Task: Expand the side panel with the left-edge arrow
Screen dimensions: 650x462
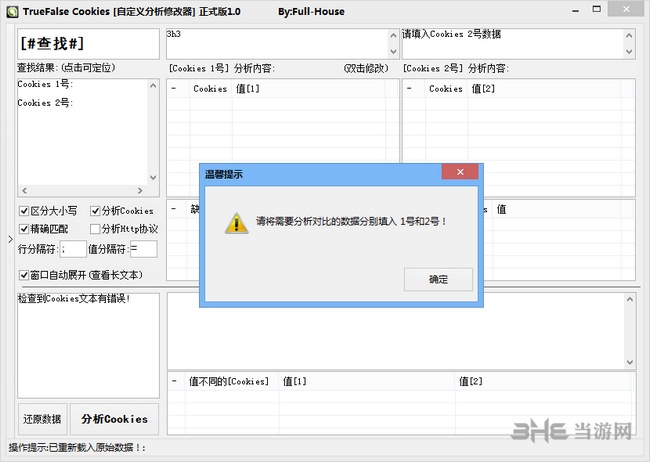Action: (x=10, y=239)
